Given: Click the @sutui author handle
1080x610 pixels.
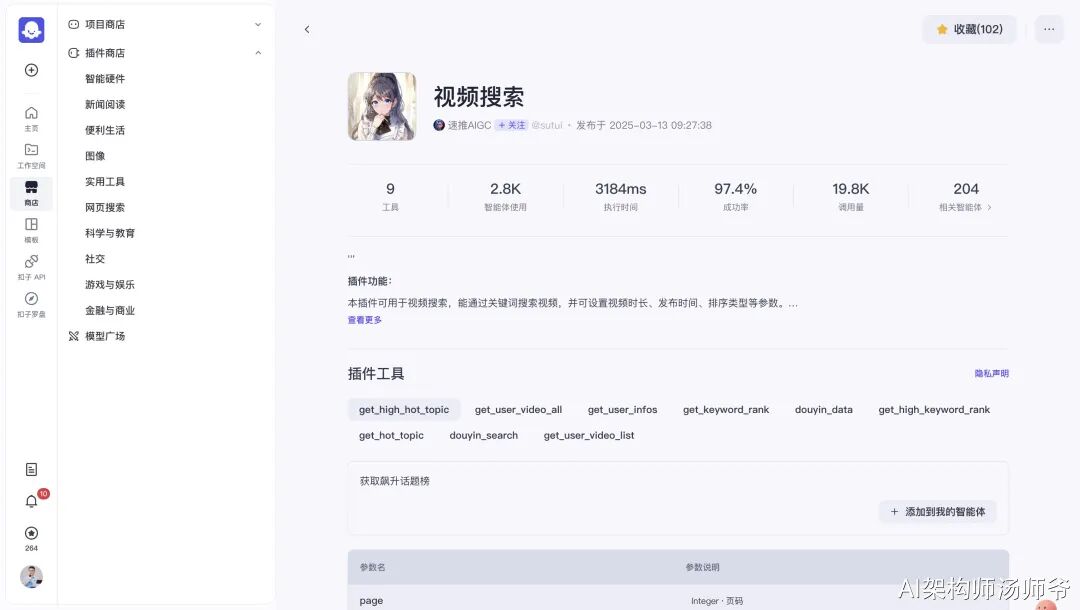Looking at the screenshot, I should [x=547, y=125].
